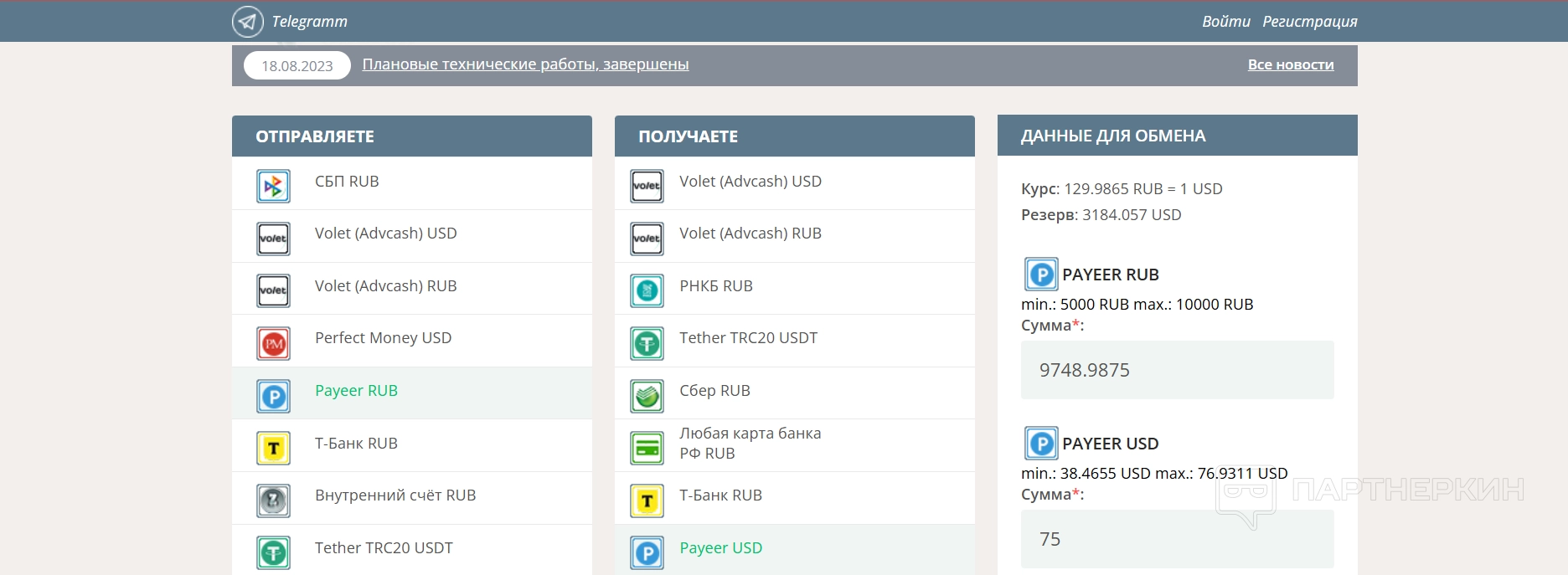1568x575 pixels.
Task: Select Т-Банк RUB to receive
Action: (x=795, y=498)
